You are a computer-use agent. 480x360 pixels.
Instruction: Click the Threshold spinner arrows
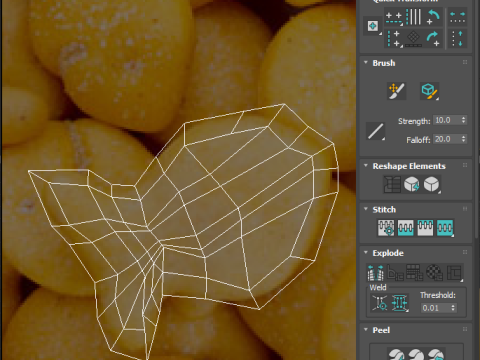click(x=453, y=308)
